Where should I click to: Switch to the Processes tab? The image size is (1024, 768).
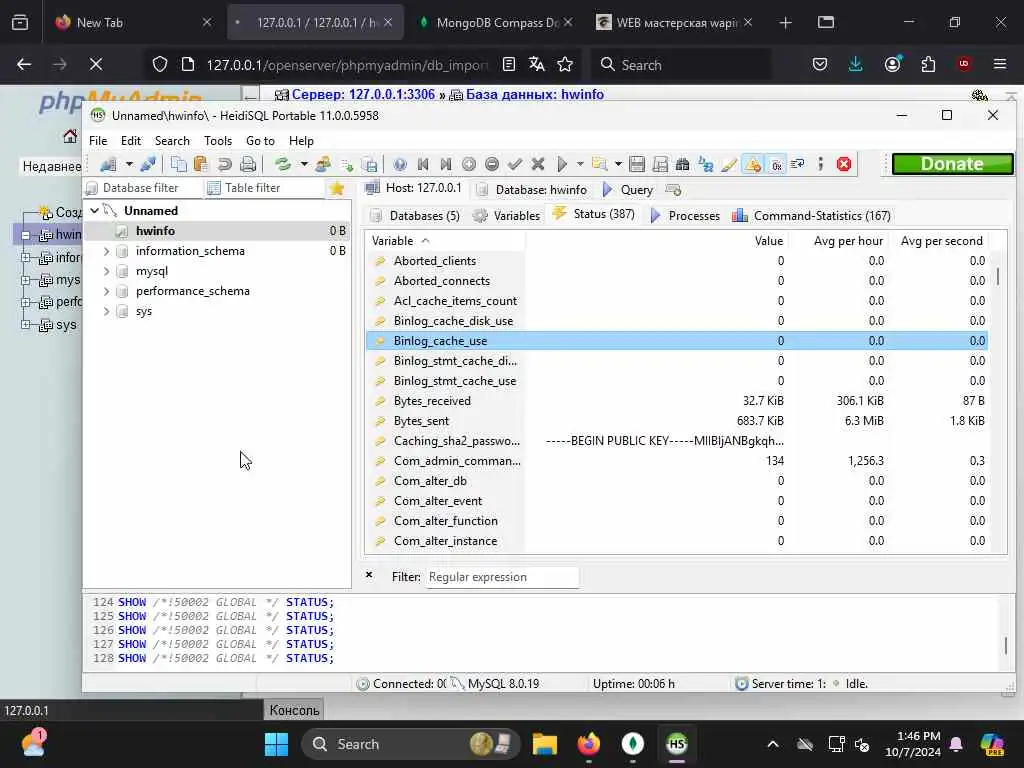click(x=685, y=216)
